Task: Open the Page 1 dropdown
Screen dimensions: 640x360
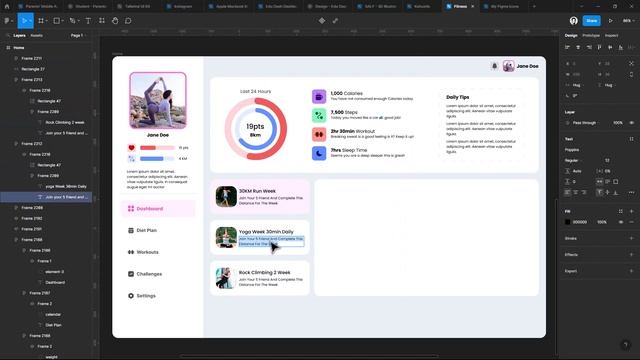Action: click(78, 36)
